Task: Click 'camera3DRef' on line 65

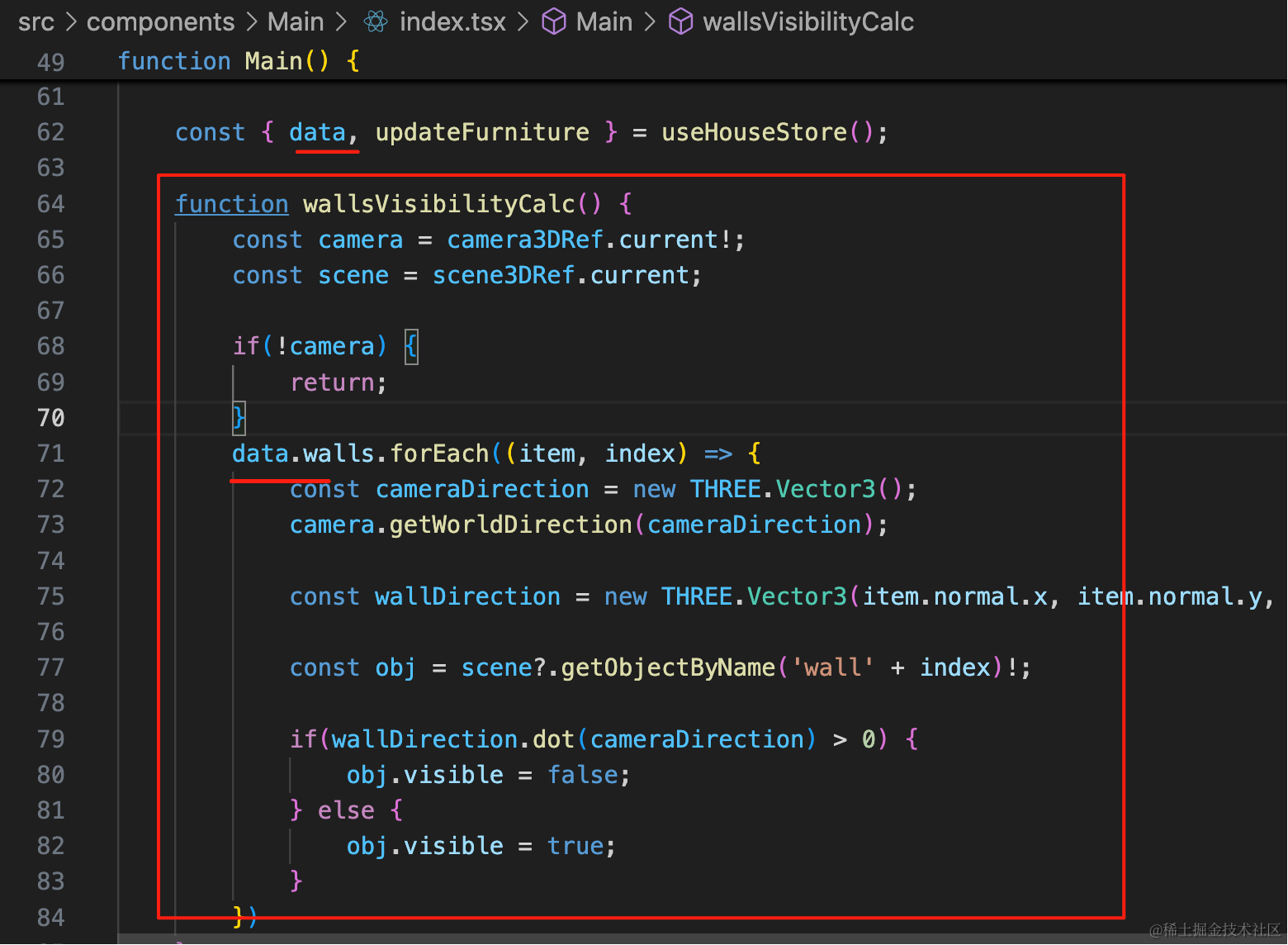Action: click(x=525, y=240)
